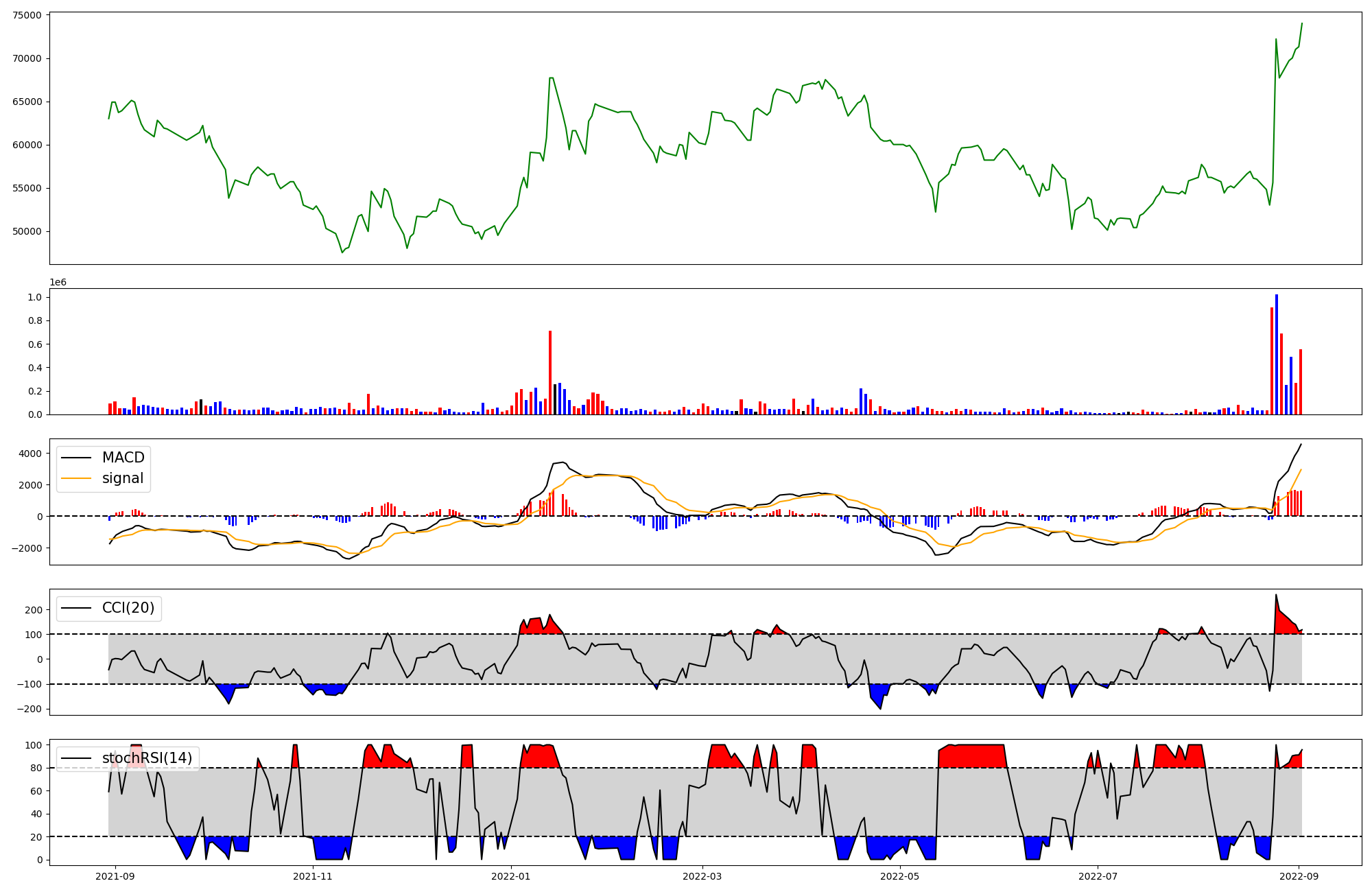The height and width of the screenshot is (892, 1372).
Task: Click the -200 tick on CCI axis
Action: (x=30, y=709)
